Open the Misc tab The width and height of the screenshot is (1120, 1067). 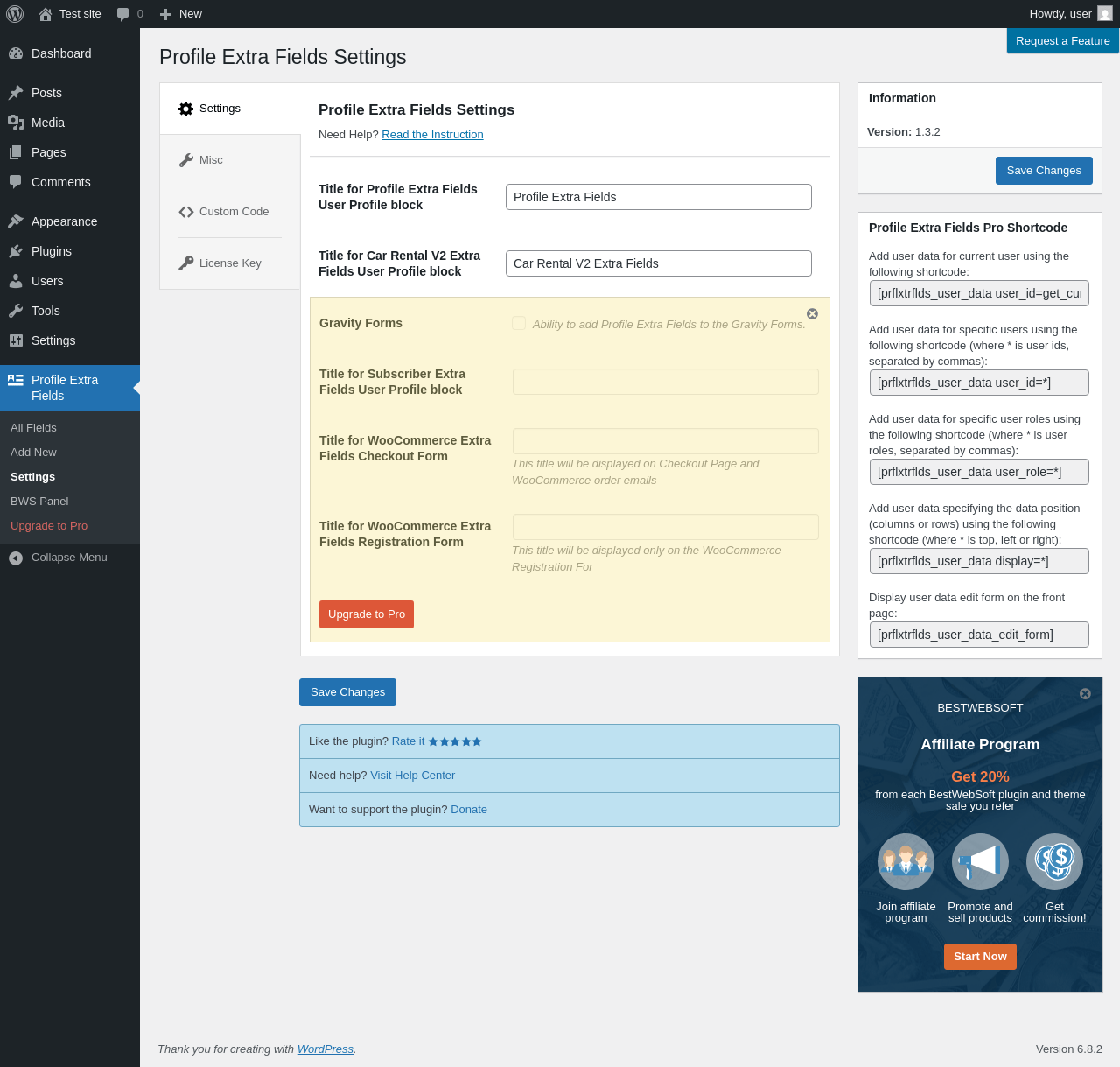230,160
